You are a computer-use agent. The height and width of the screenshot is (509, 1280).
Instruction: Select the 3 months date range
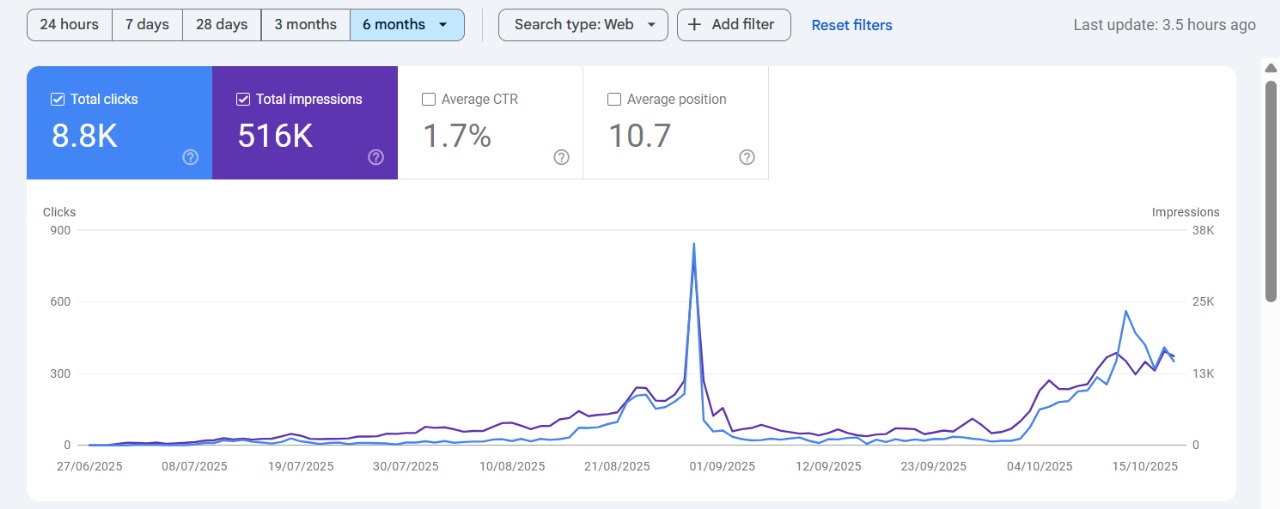pyautogui.click(x=305, y=25)
